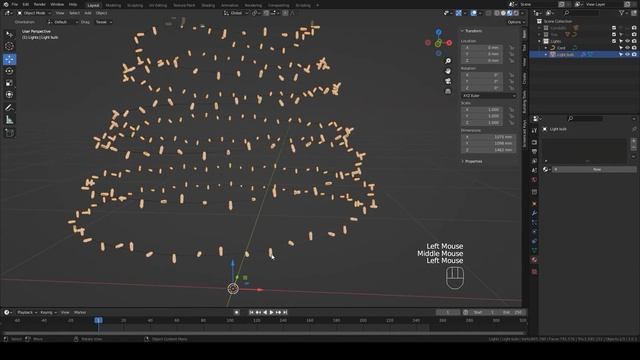Hide the Cord object in viewport
The image size is (640, 360).
[627, 48]
